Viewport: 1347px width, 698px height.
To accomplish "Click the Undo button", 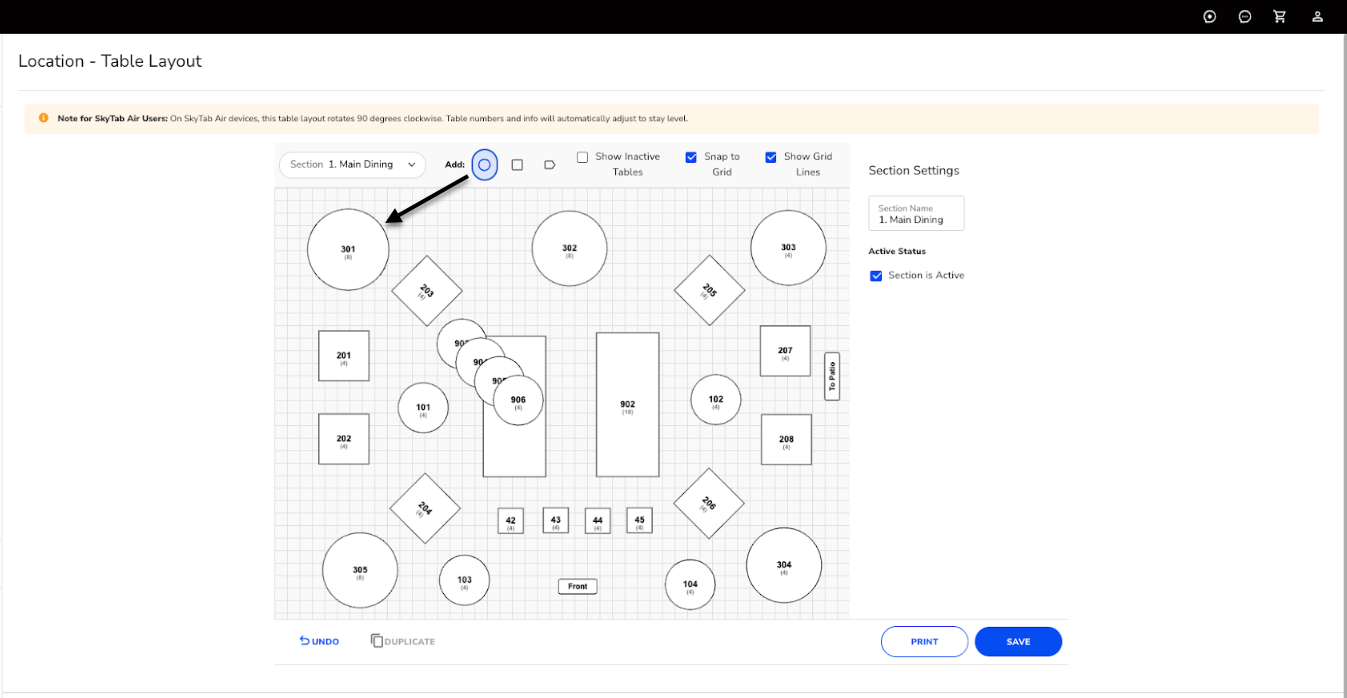I will coord(319,641).
